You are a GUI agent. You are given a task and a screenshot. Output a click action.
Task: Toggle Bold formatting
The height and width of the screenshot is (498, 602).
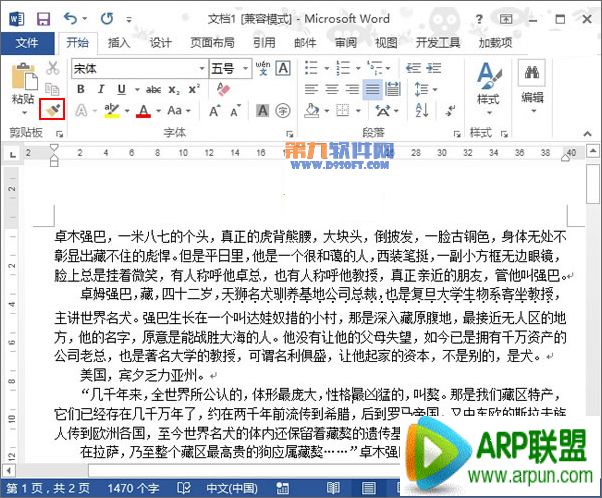coord(81,89)
